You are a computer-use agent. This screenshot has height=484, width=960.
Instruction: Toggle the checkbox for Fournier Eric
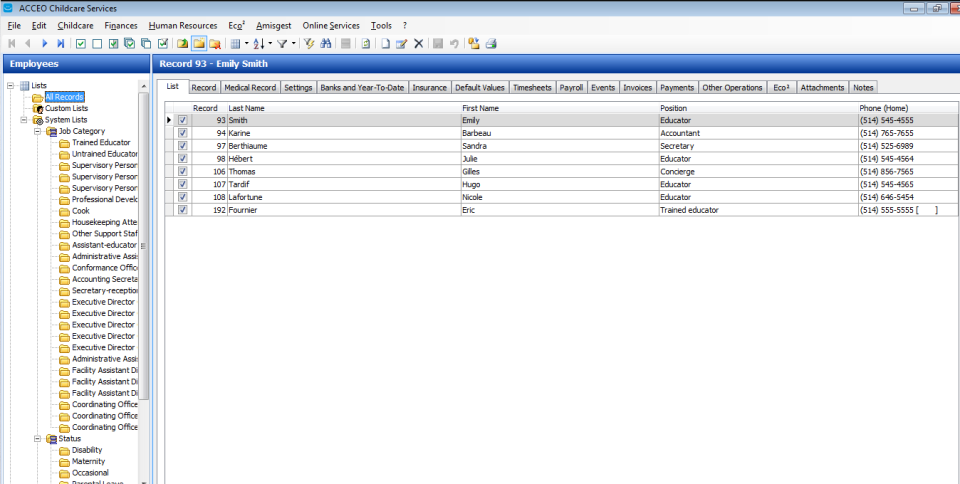[182, 210]
